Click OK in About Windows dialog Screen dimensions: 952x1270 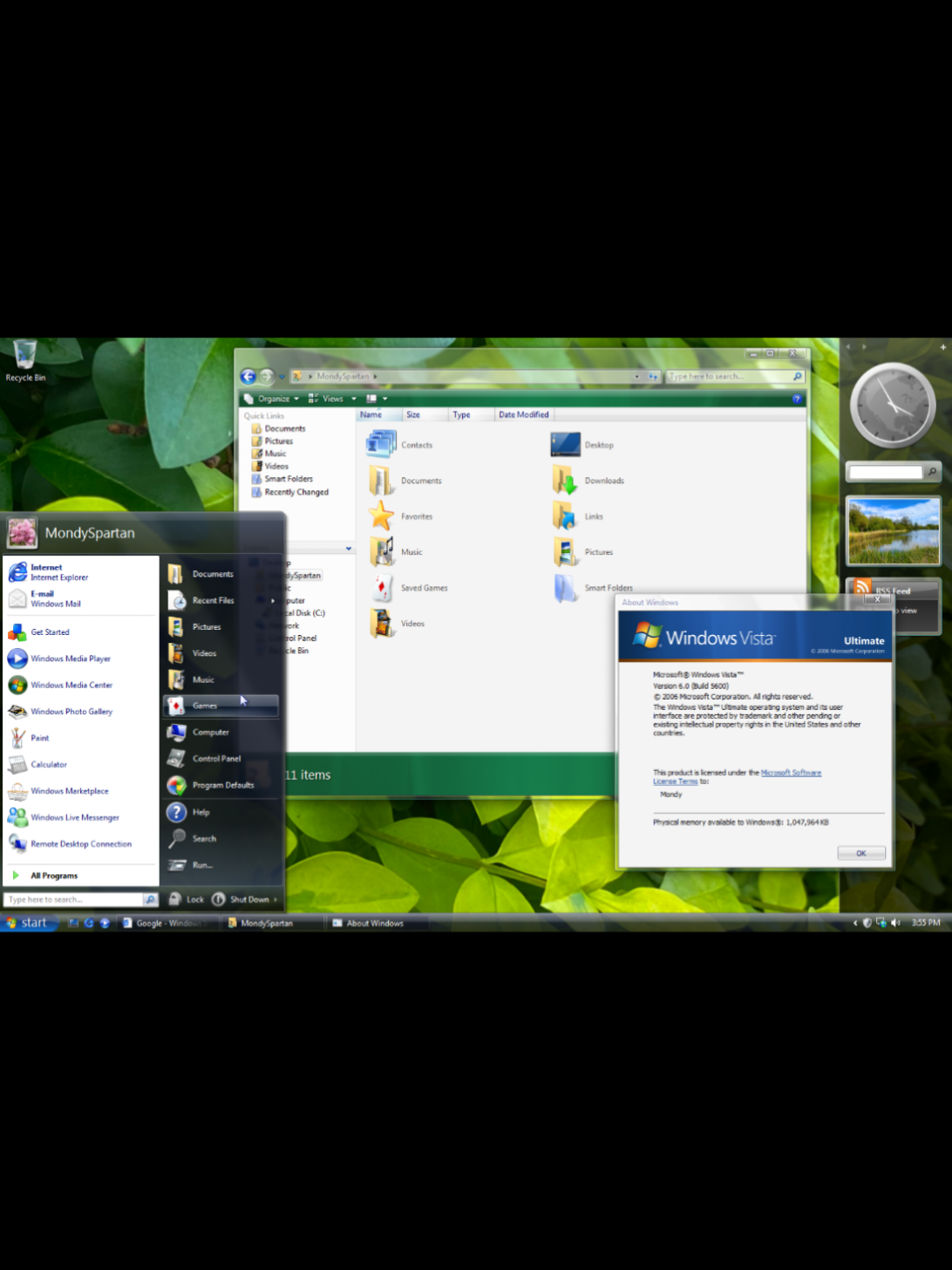(860, 853)
